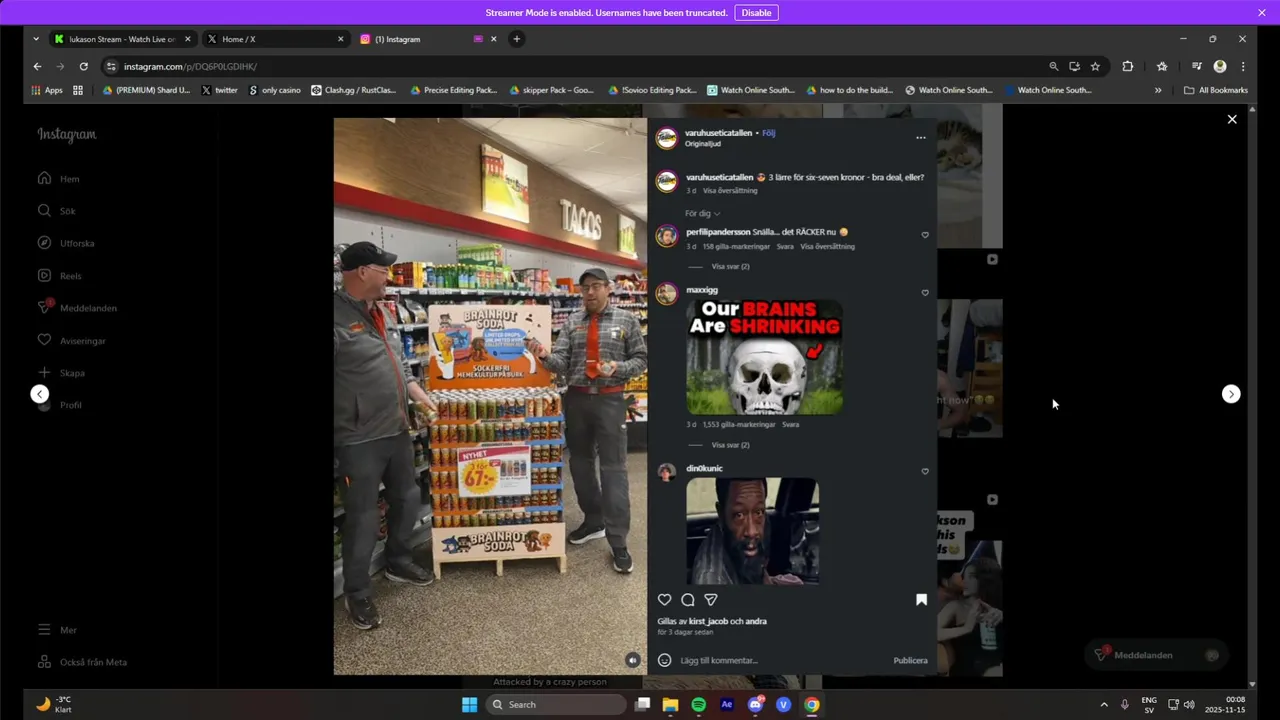Translate caption via Visa översättning
1280x720 pixels.
point(730,190)
